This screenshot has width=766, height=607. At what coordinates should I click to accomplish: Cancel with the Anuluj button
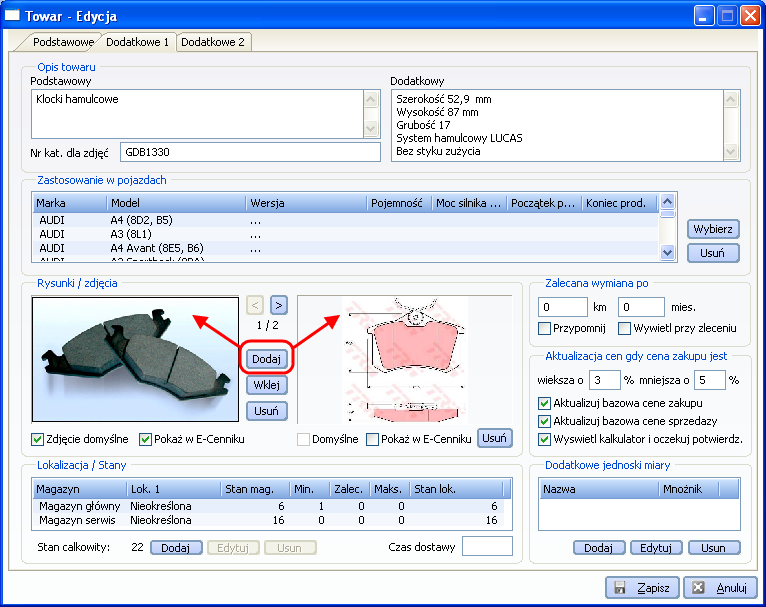[x=721, y=587]
